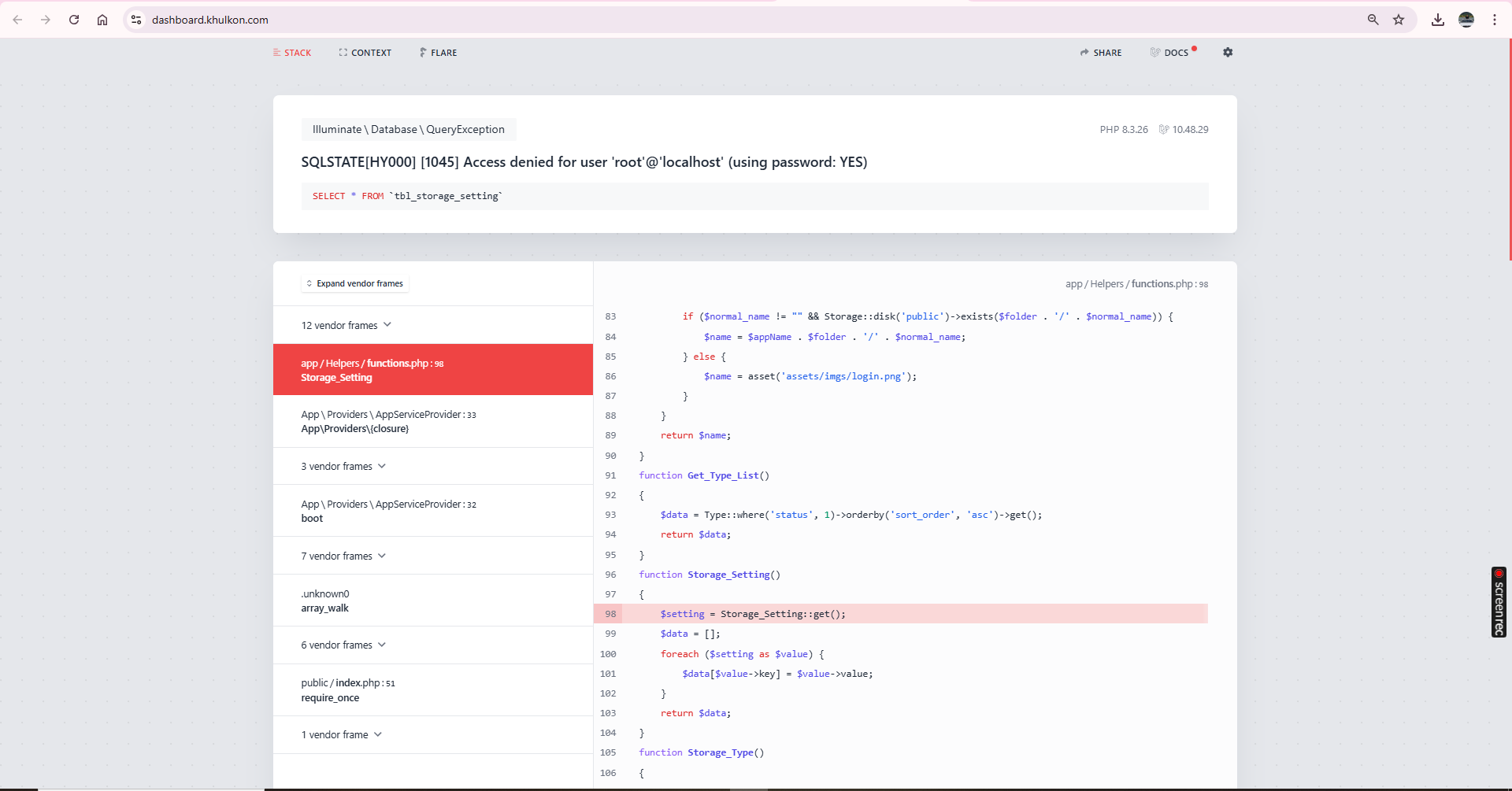The height and width of the screenshot is (791, 1512).
Task: Open browser three-dot menu
Action: (1495, 20)
